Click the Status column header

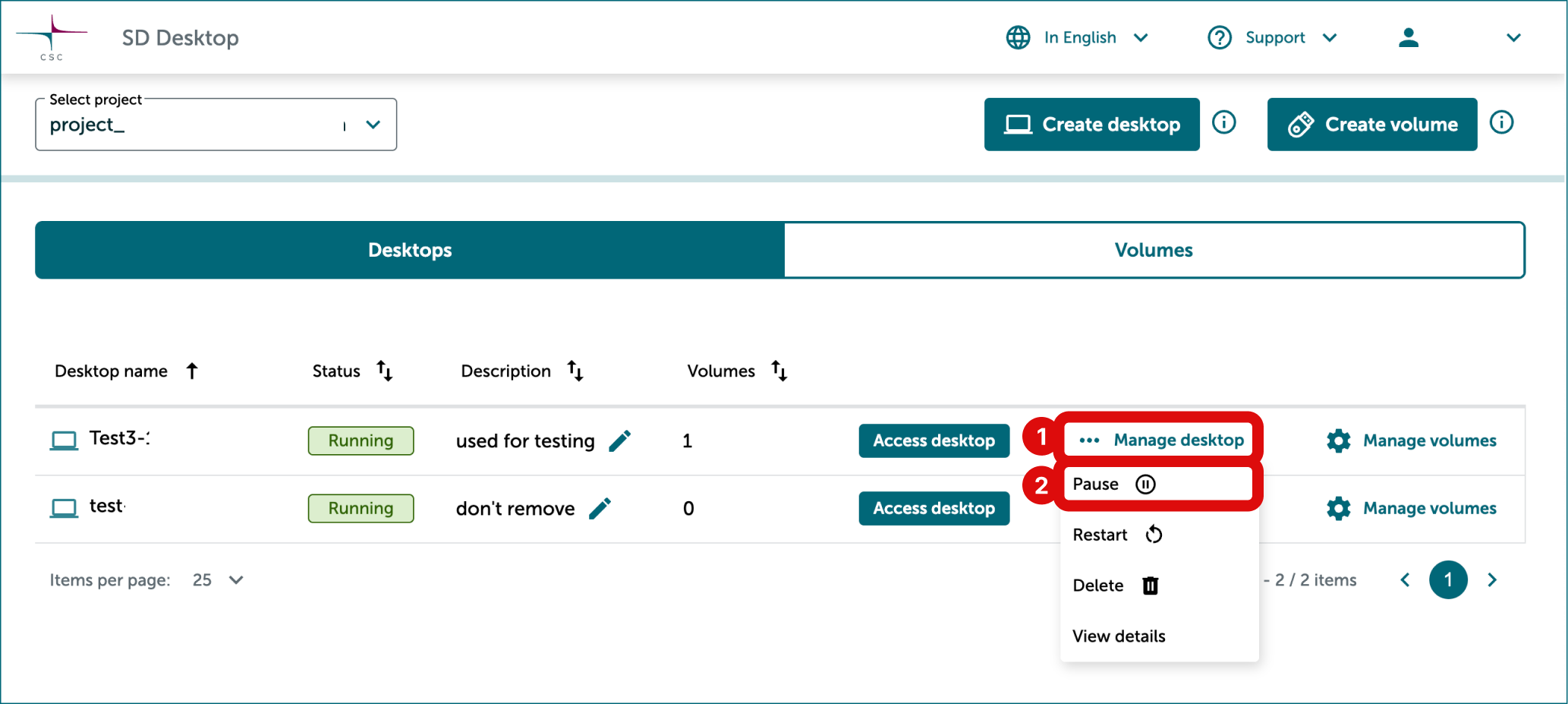(x=336, y=371)
